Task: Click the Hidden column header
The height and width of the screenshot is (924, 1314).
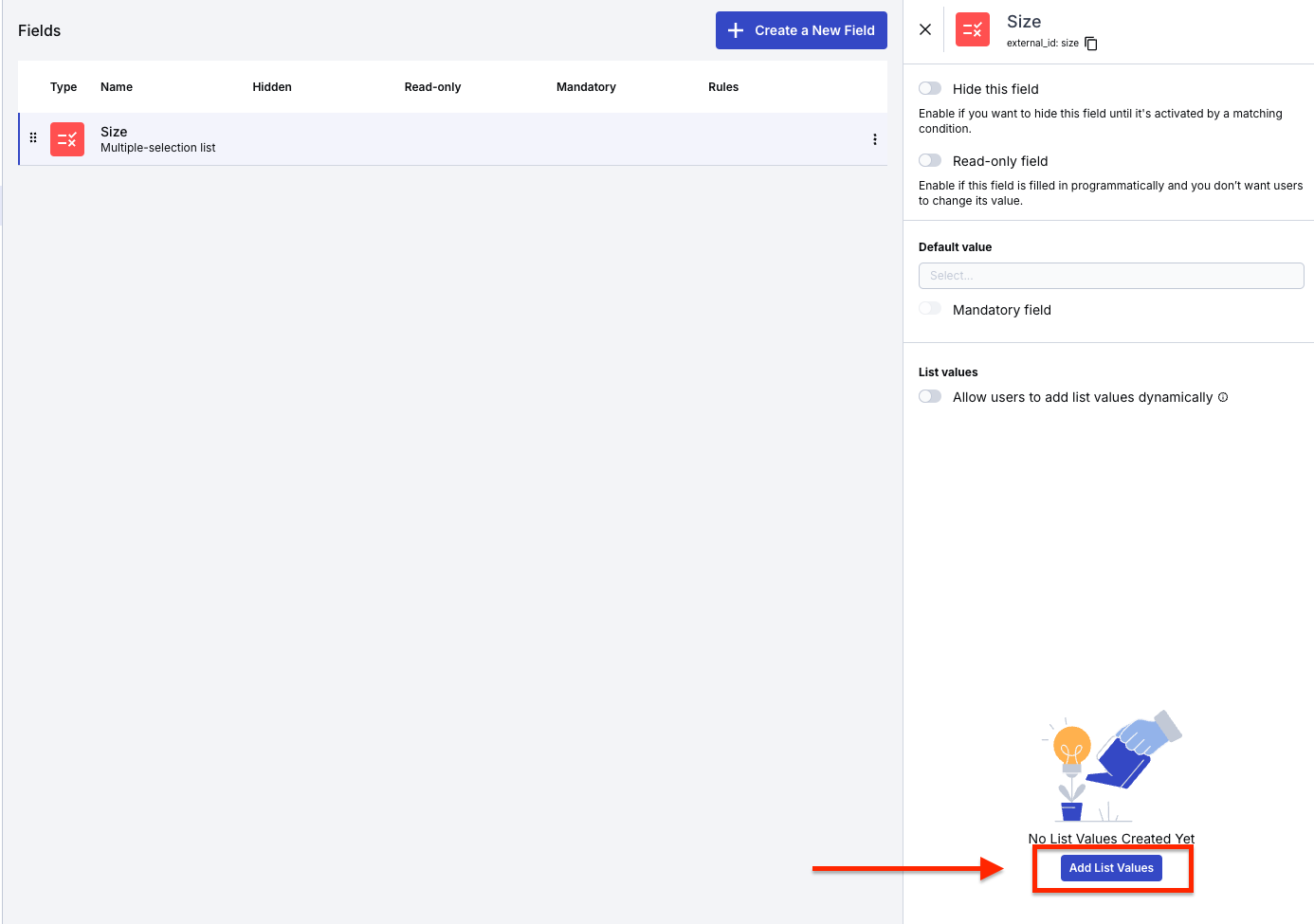Action: [271, 86]
